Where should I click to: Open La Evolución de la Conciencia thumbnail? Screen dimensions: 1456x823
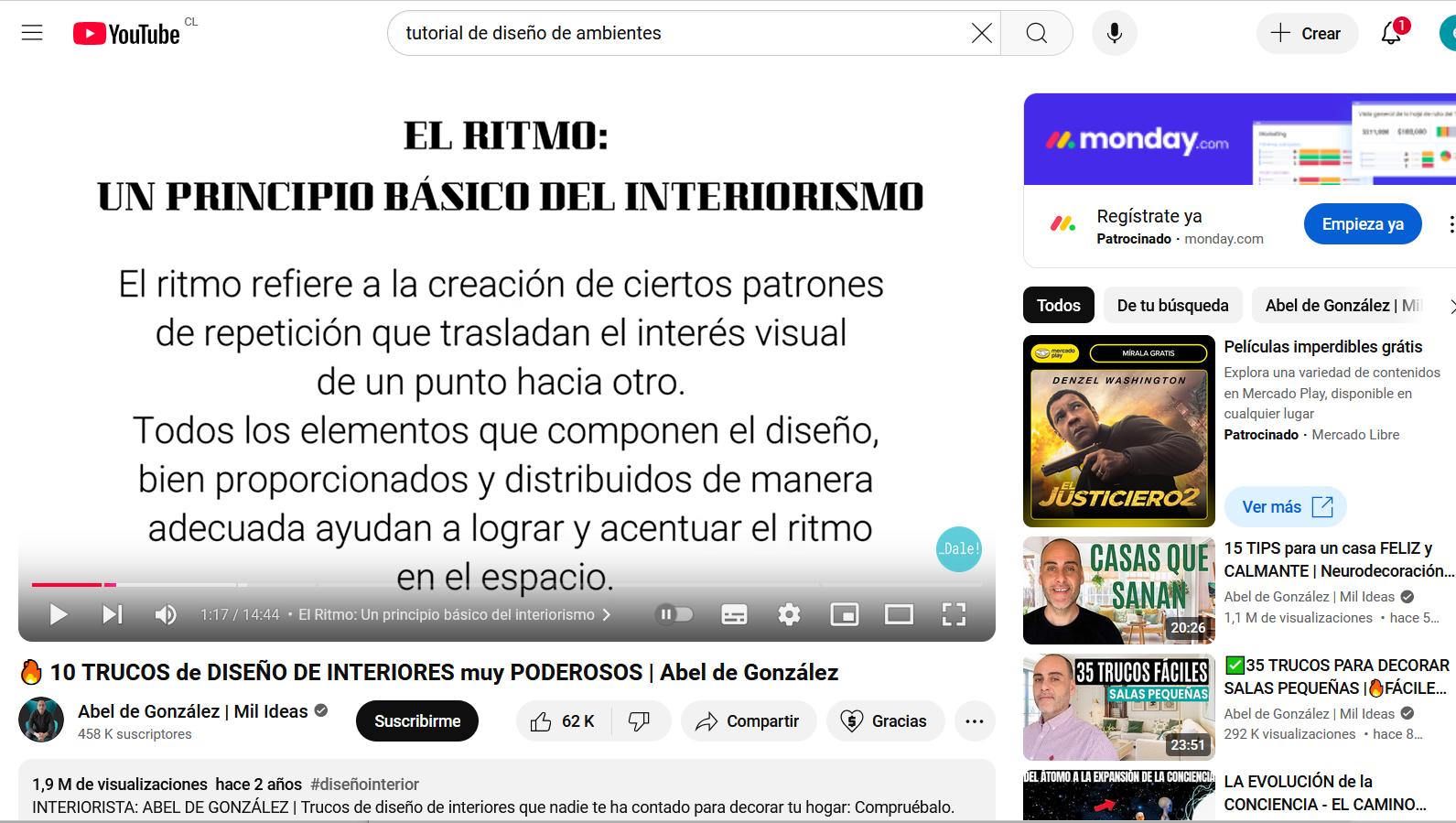pos(1119,796)
